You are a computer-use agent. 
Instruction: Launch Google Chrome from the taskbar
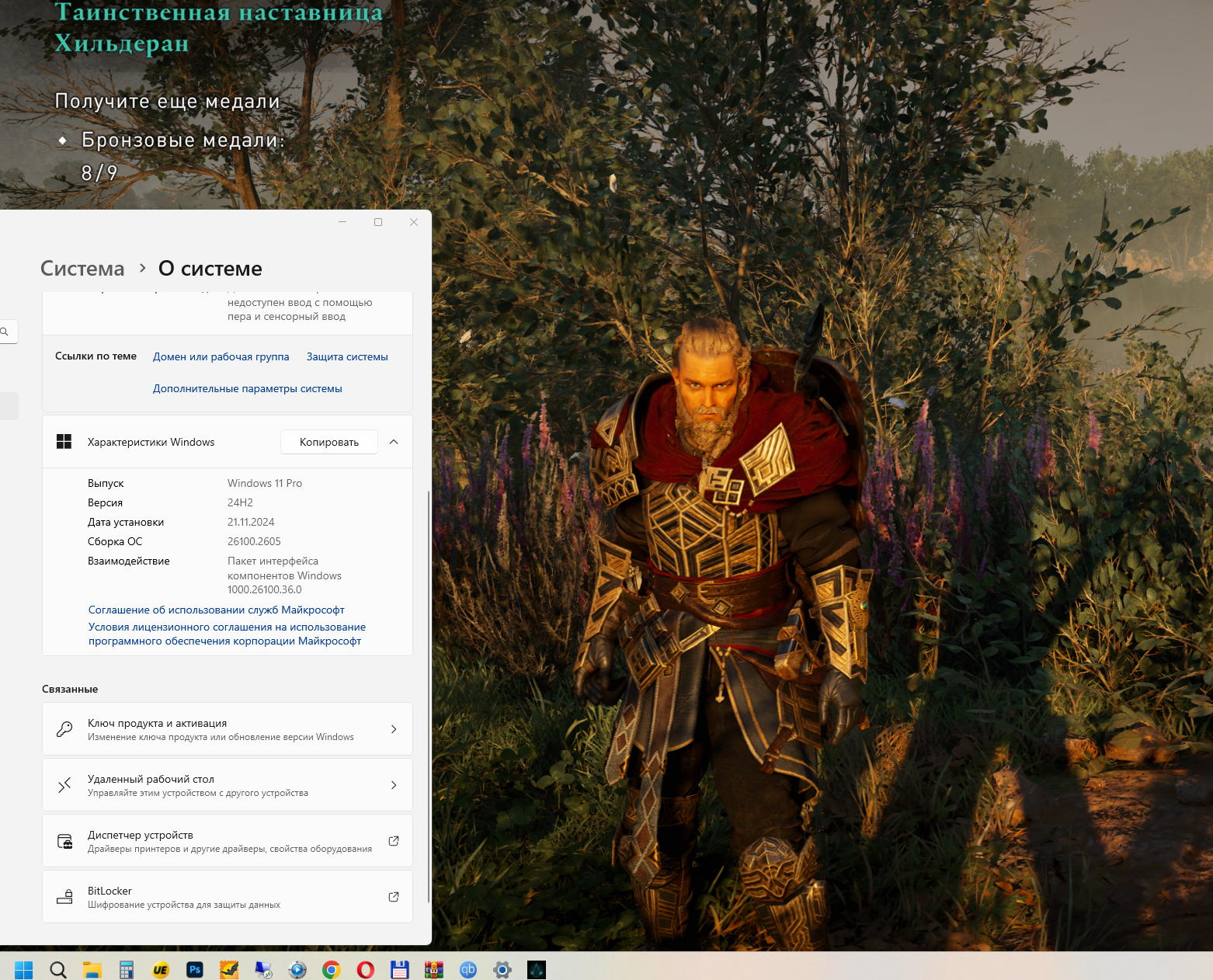(332, 970)
